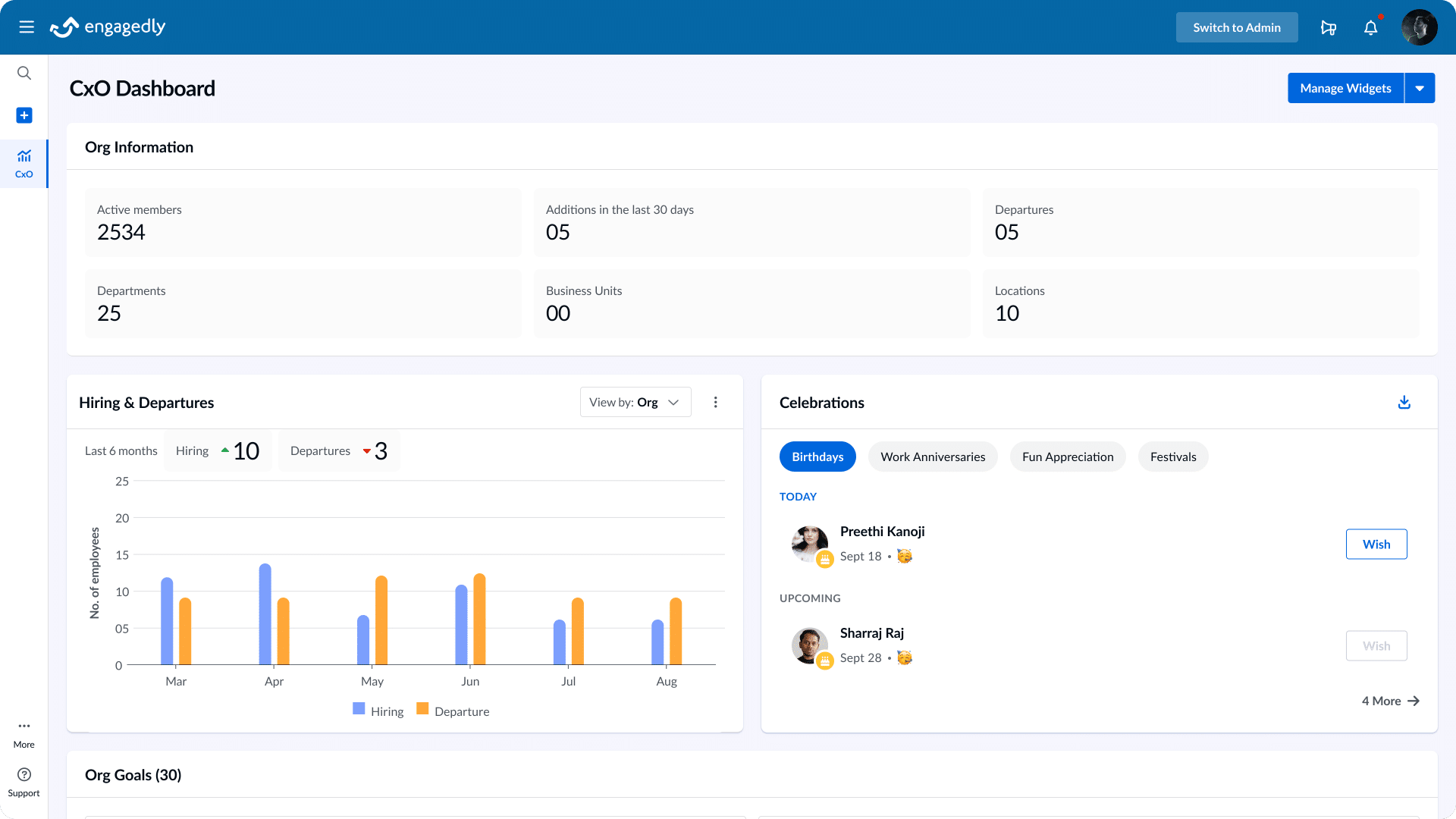Open the announcements megaphone icon
Viewport: 1456px width, 819px height.
coord(1328,27)
